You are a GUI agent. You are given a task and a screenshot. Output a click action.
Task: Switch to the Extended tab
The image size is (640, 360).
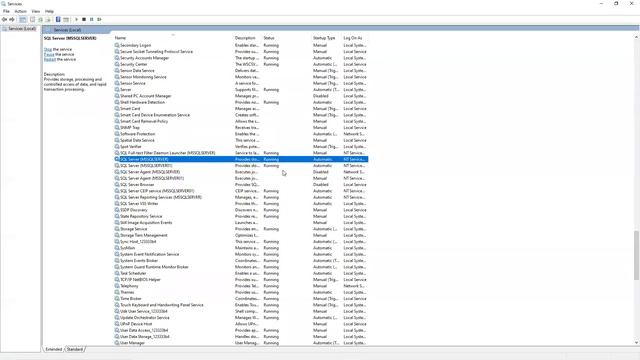tap(53, 349)
